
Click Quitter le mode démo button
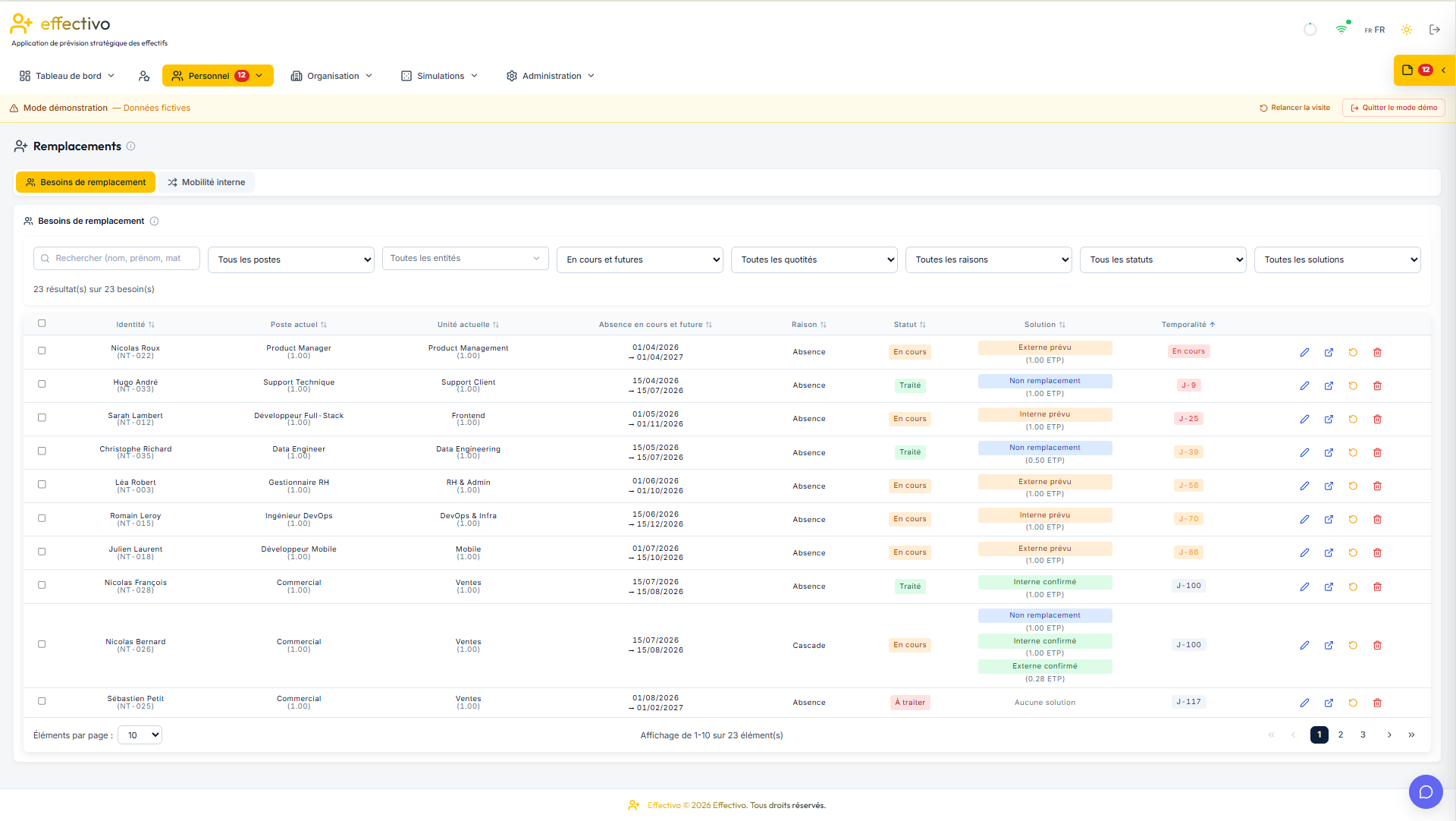point(1394,108)
